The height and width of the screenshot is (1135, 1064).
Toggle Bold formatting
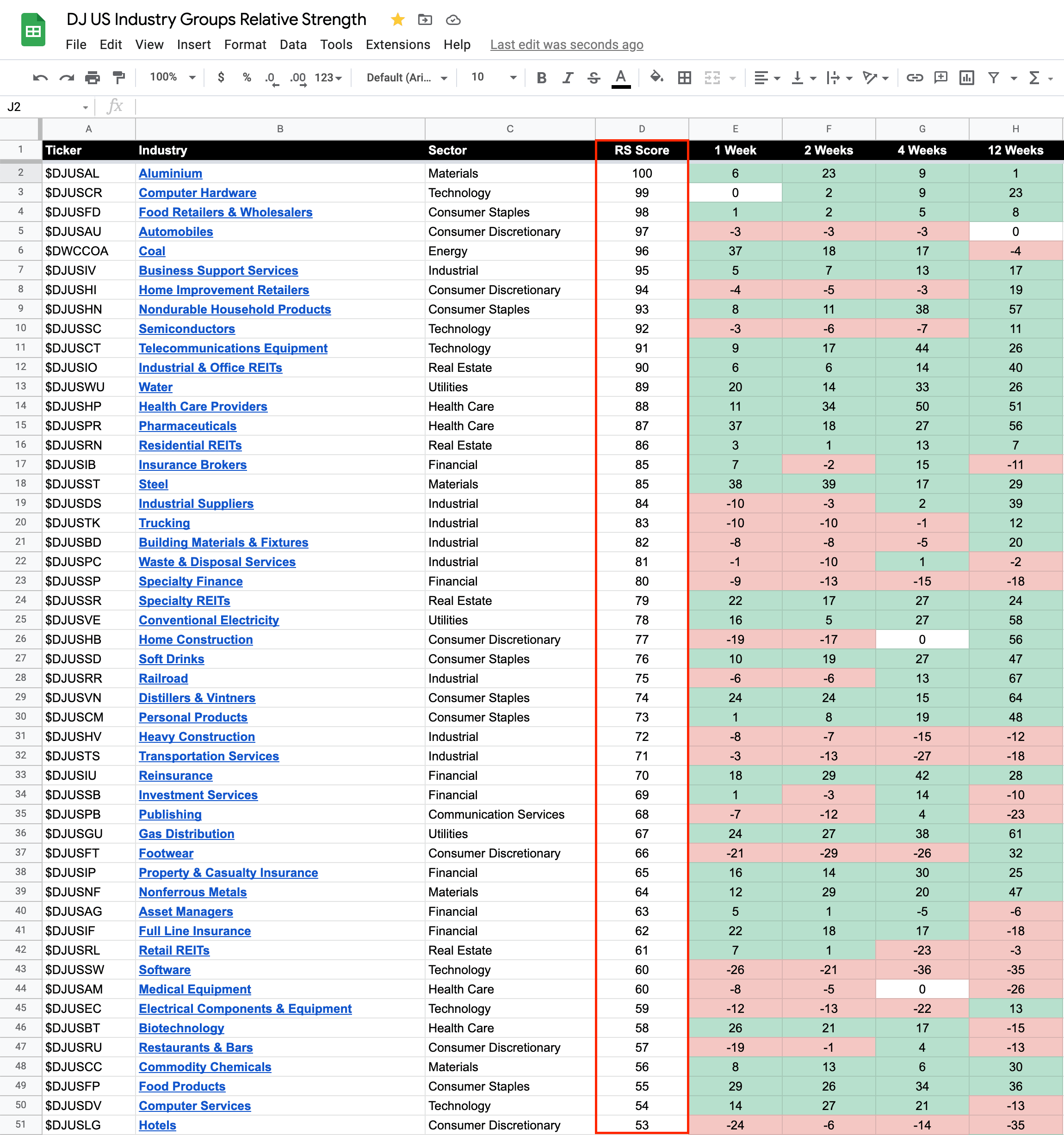[541, 78]
